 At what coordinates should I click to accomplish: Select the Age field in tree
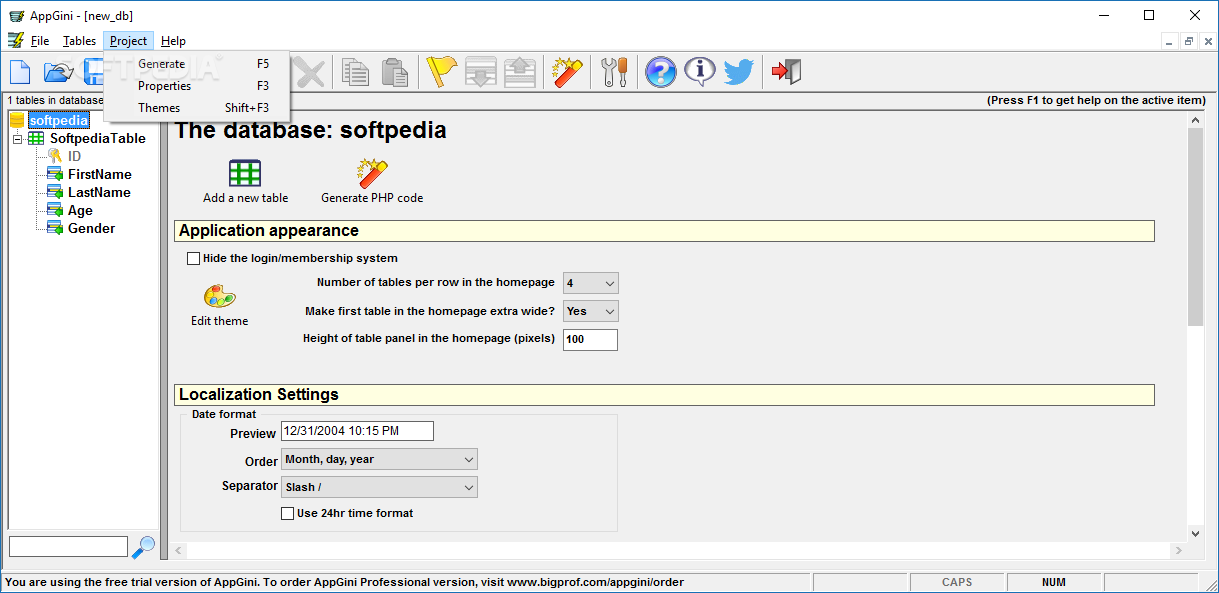click(x=80, y=210)
